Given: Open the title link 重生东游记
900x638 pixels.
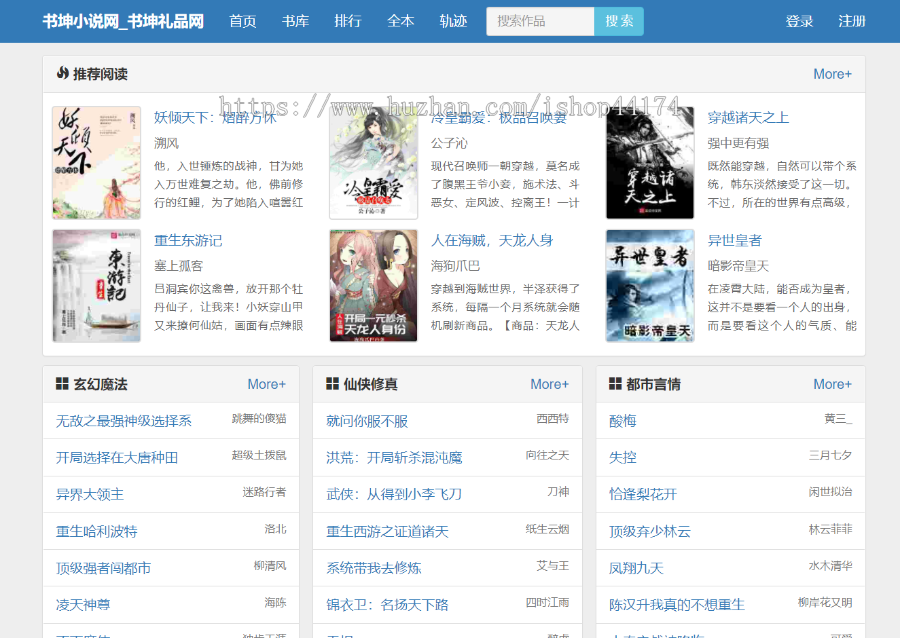Looking at the screenshot, I should 188,240.
